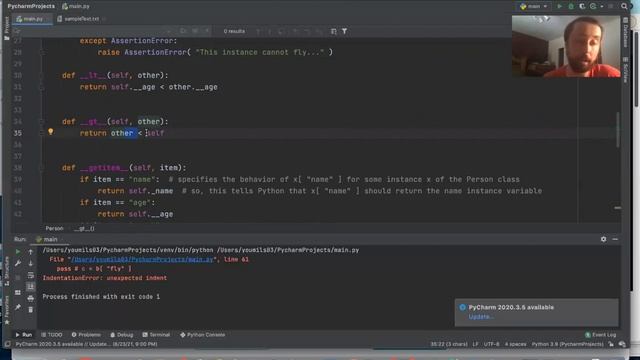Click the green Rerun icon in Run panel
The width and height of the screenshot is (640, 360).
point(18,252)
